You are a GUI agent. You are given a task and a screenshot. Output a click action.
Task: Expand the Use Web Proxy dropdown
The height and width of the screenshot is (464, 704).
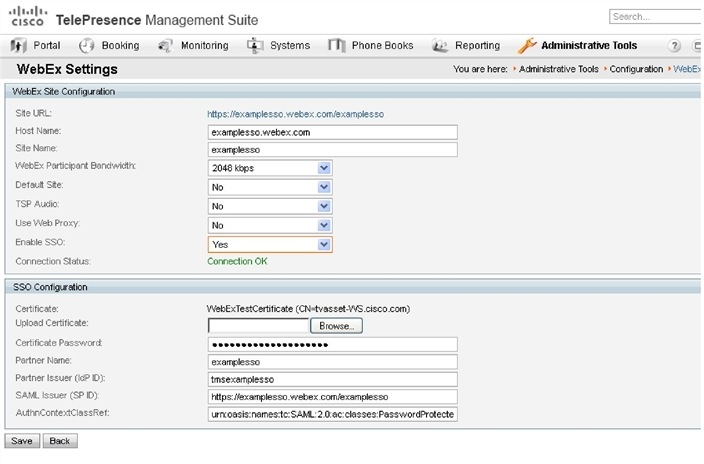(324, 225)
